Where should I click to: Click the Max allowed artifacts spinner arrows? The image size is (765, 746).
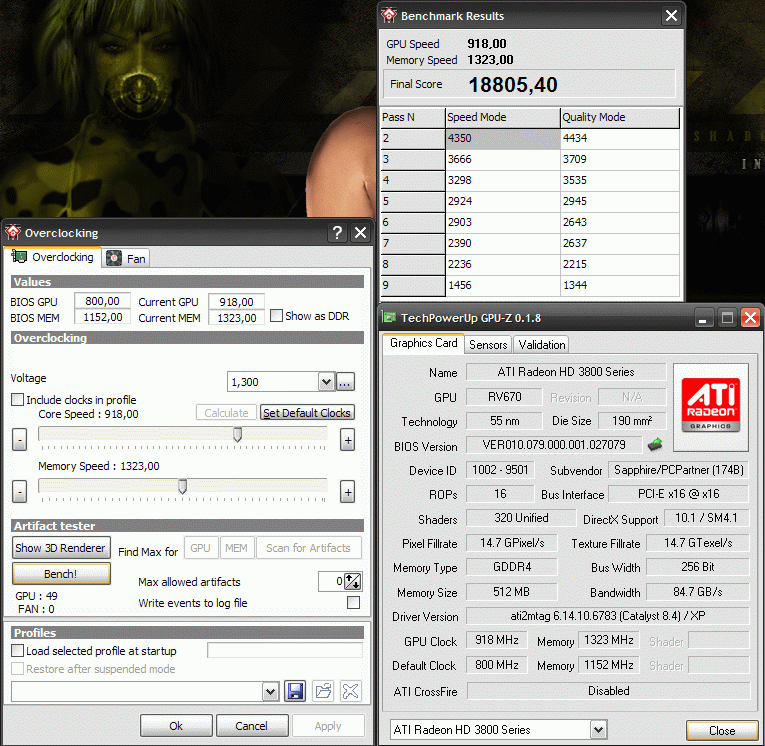tap(353, 581)
